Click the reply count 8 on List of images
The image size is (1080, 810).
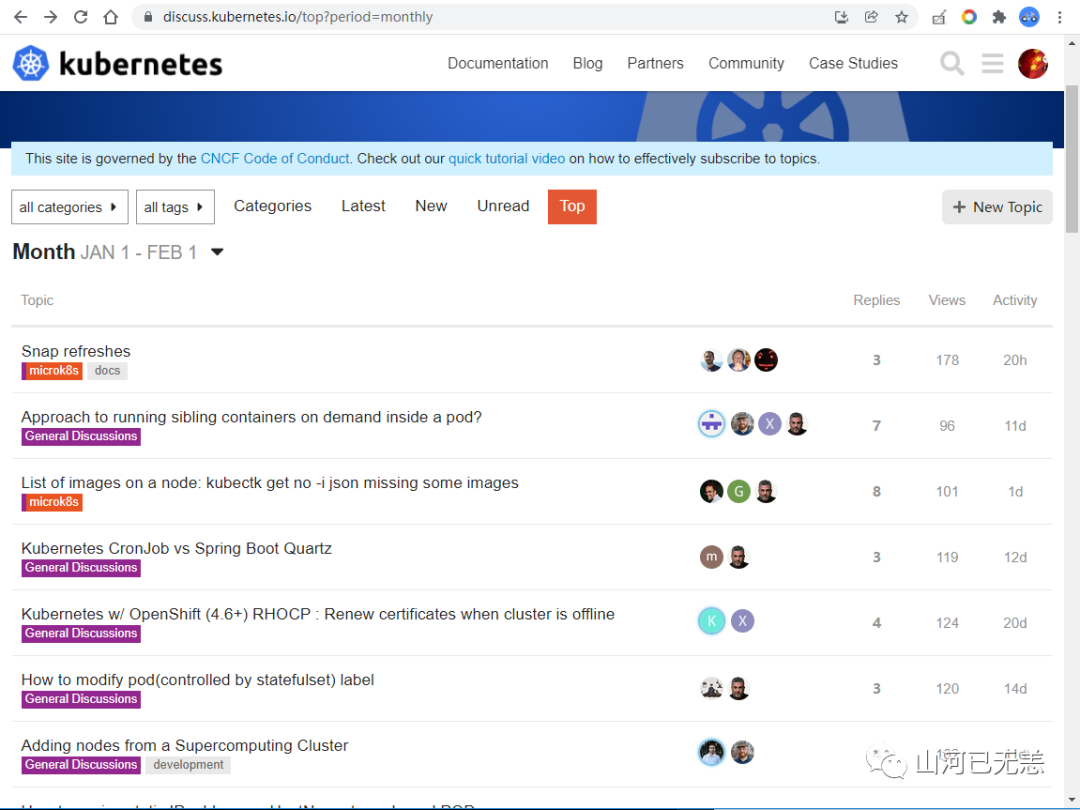point(876,492)
